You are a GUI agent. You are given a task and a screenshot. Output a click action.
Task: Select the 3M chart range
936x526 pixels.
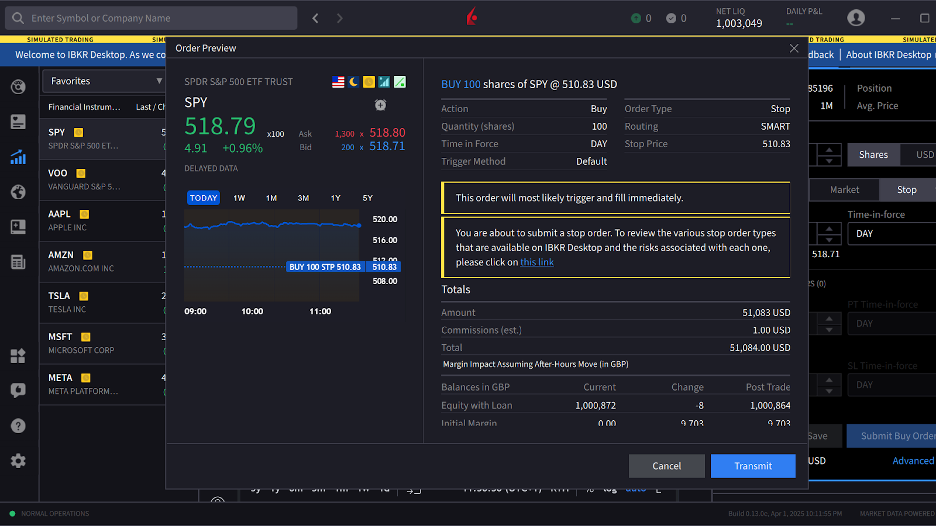click(303, 198)
